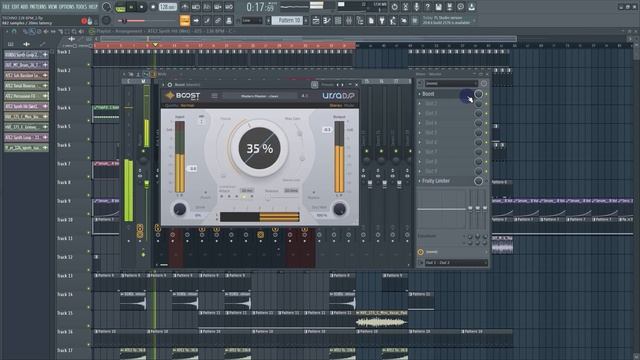Viewport: 640px width, 360px height.
Task: Click the orange highlighted icon in mixer title bar
Action: (153, 74)
